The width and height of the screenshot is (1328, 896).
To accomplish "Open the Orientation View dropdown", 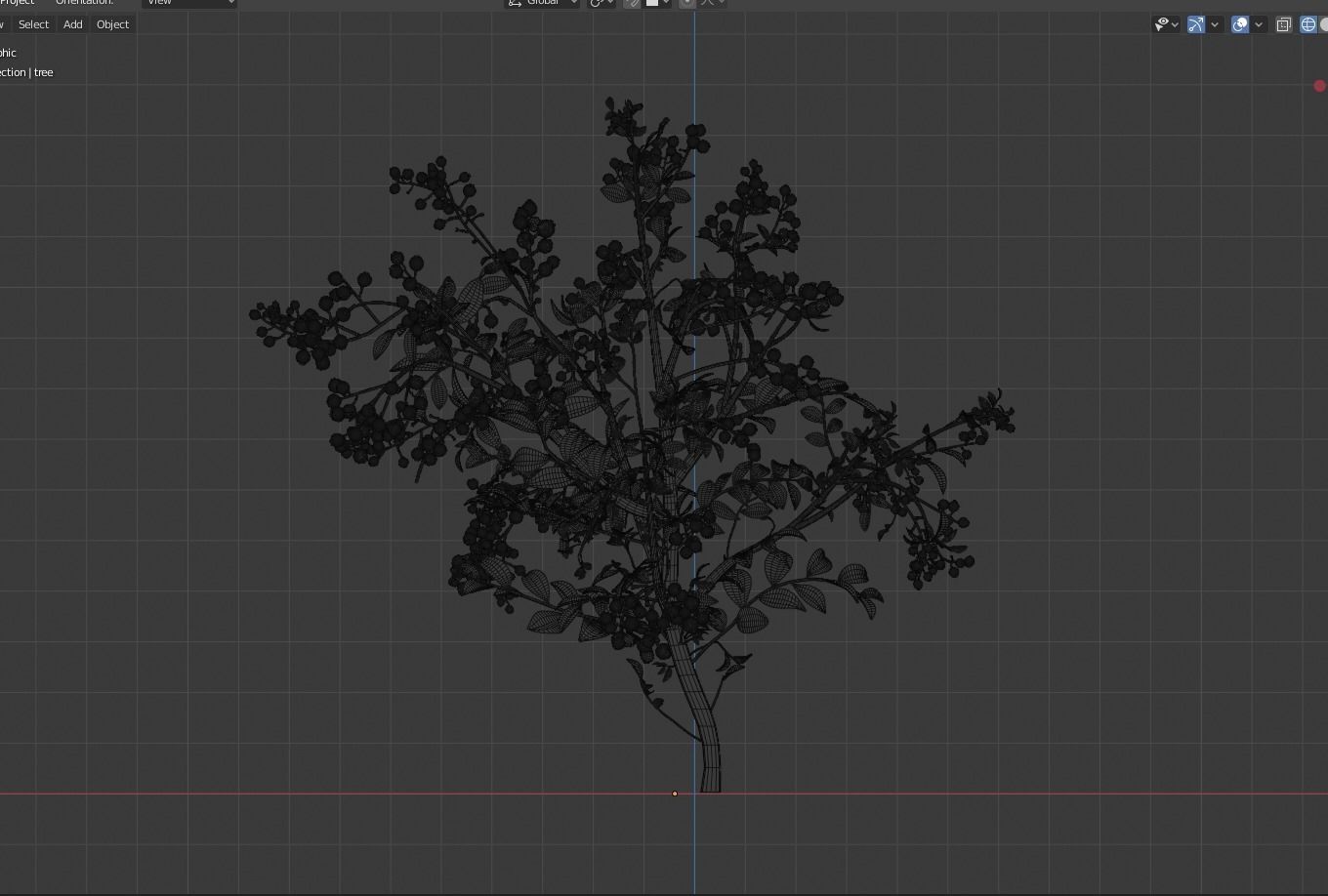I will click(189, 3).
